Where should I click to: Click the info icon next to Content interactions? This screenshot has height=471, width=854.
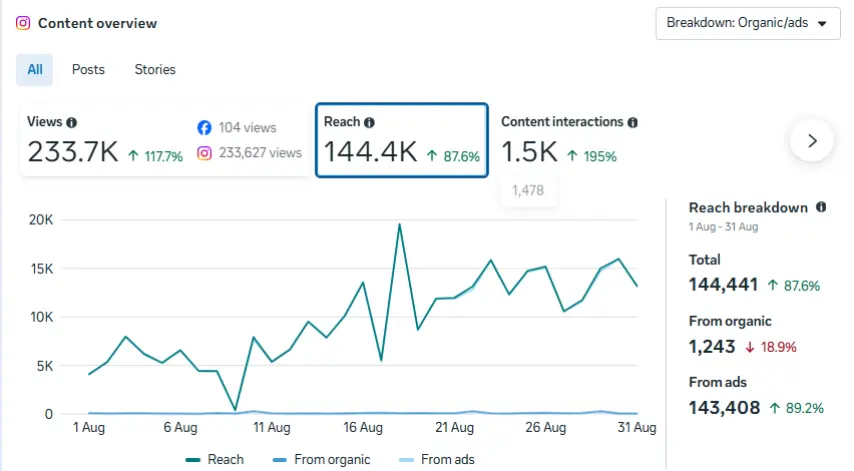[x=632, y=123]
